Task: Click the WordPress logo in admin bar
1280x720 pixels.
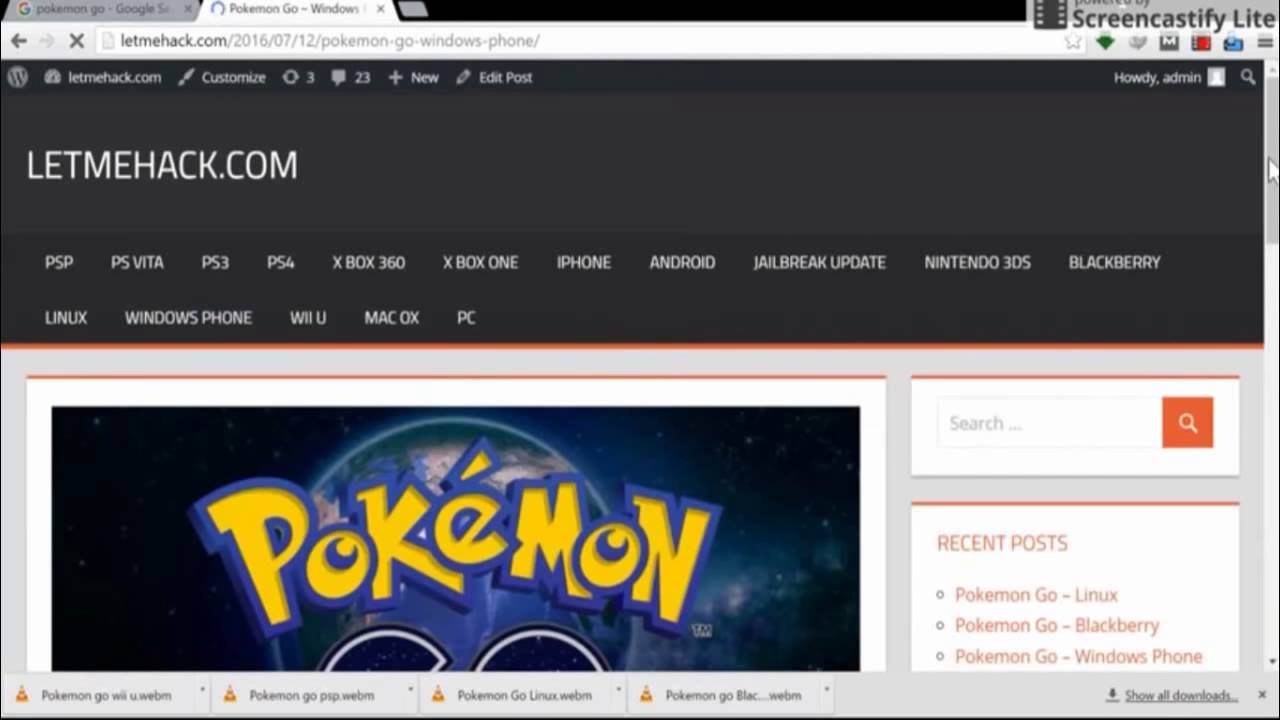Action: point(18,77)
